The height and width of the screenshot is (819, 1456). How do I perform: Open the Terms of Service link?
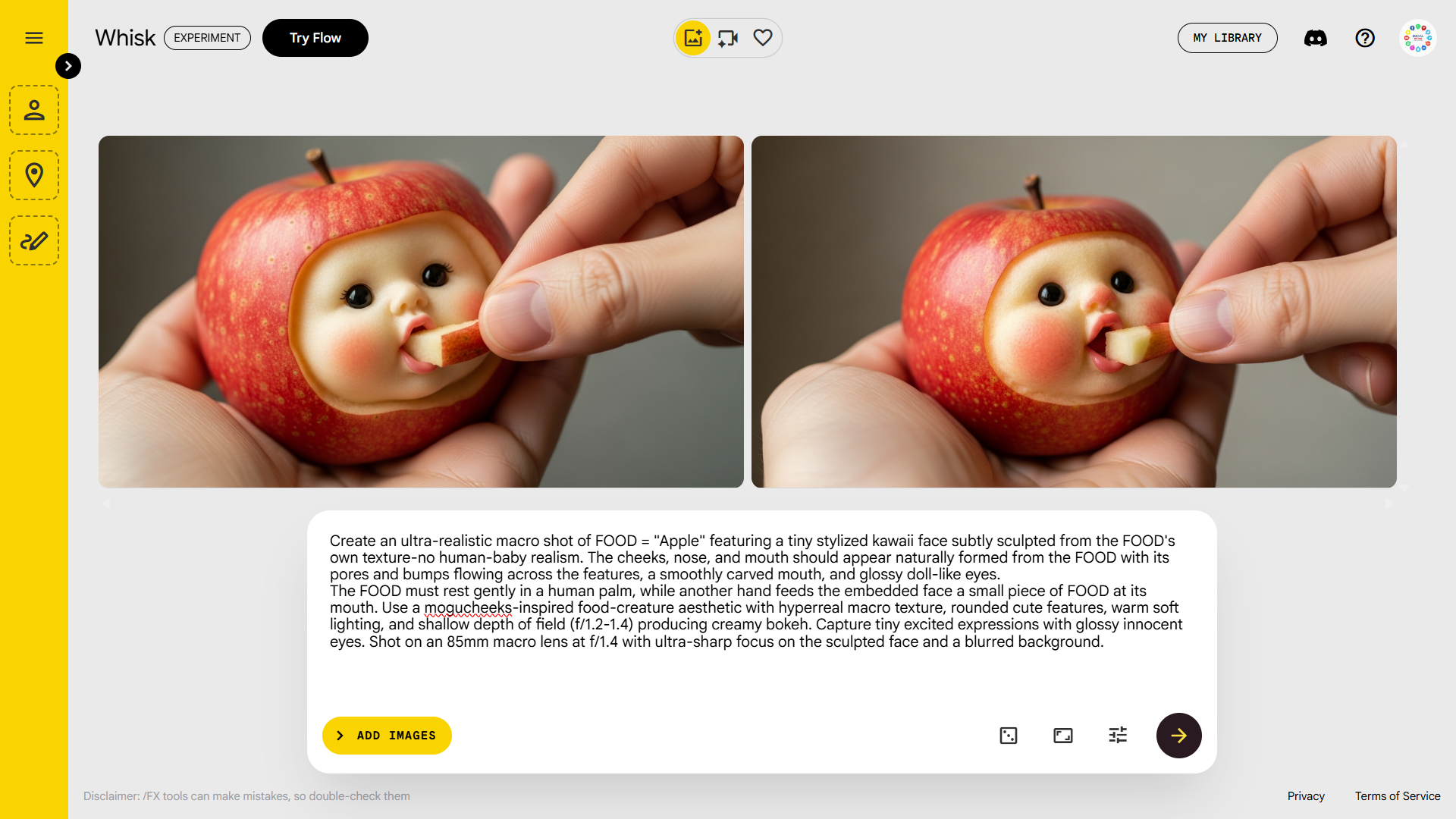1398,796
